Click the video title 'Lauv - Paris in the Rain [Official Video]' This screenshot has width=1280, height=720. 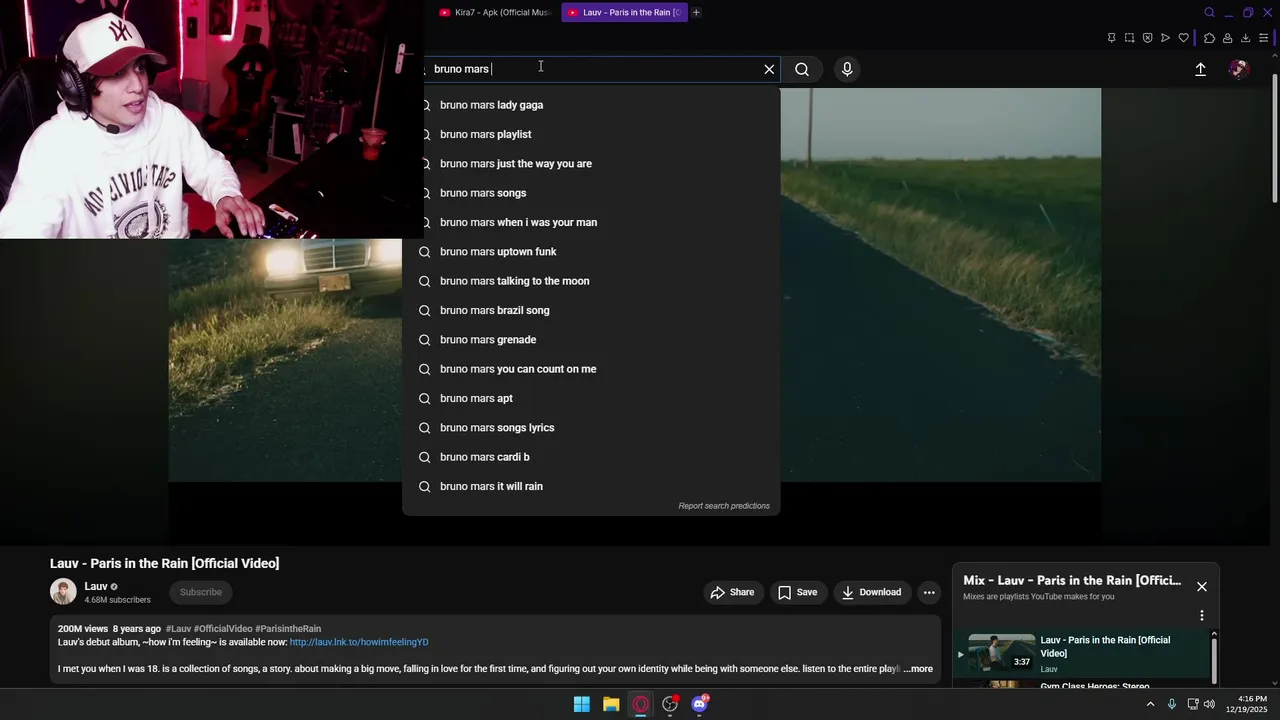click(165, 564)
